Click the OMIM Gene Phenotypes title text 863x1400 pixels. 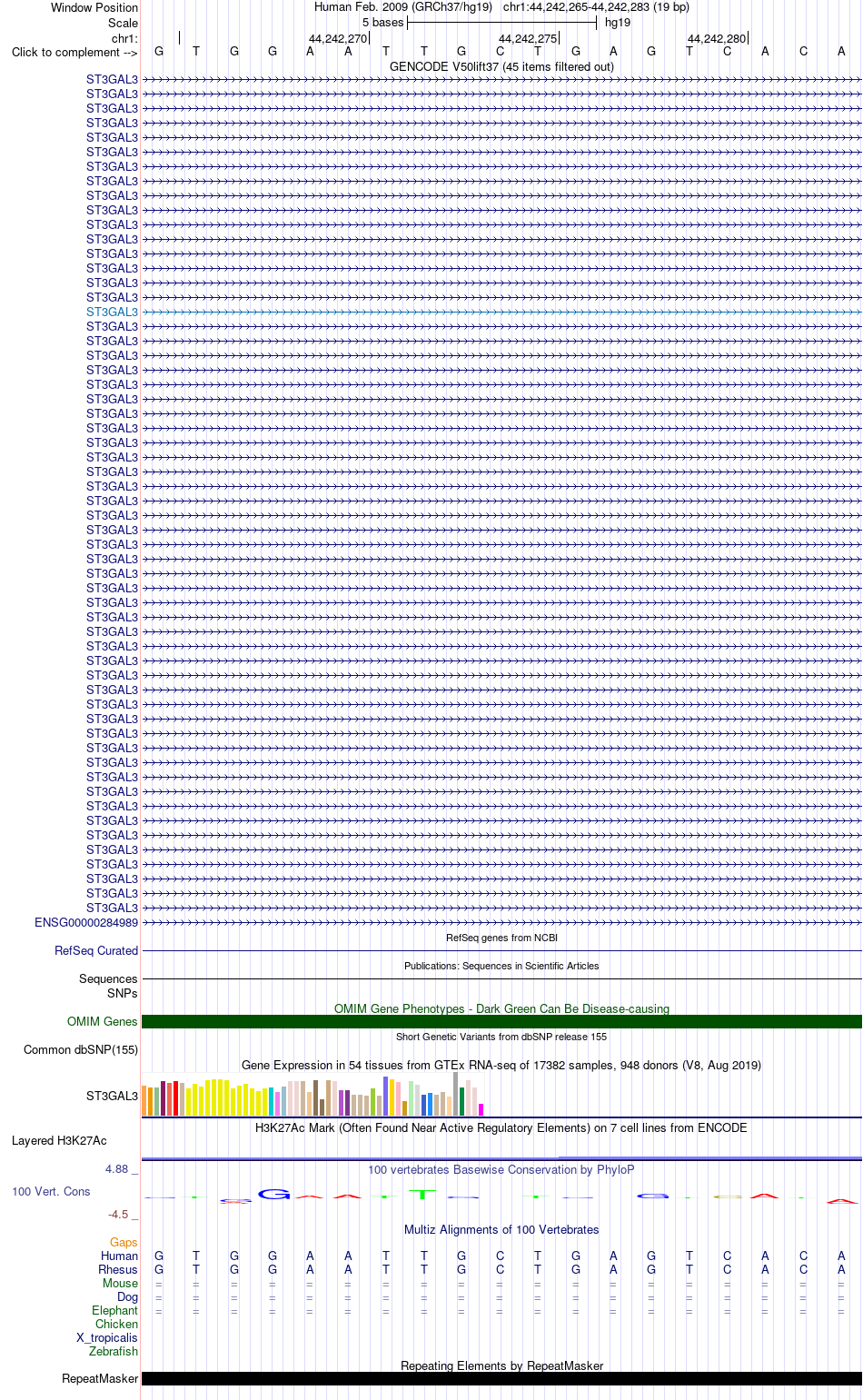click(x=501, y=1008)
